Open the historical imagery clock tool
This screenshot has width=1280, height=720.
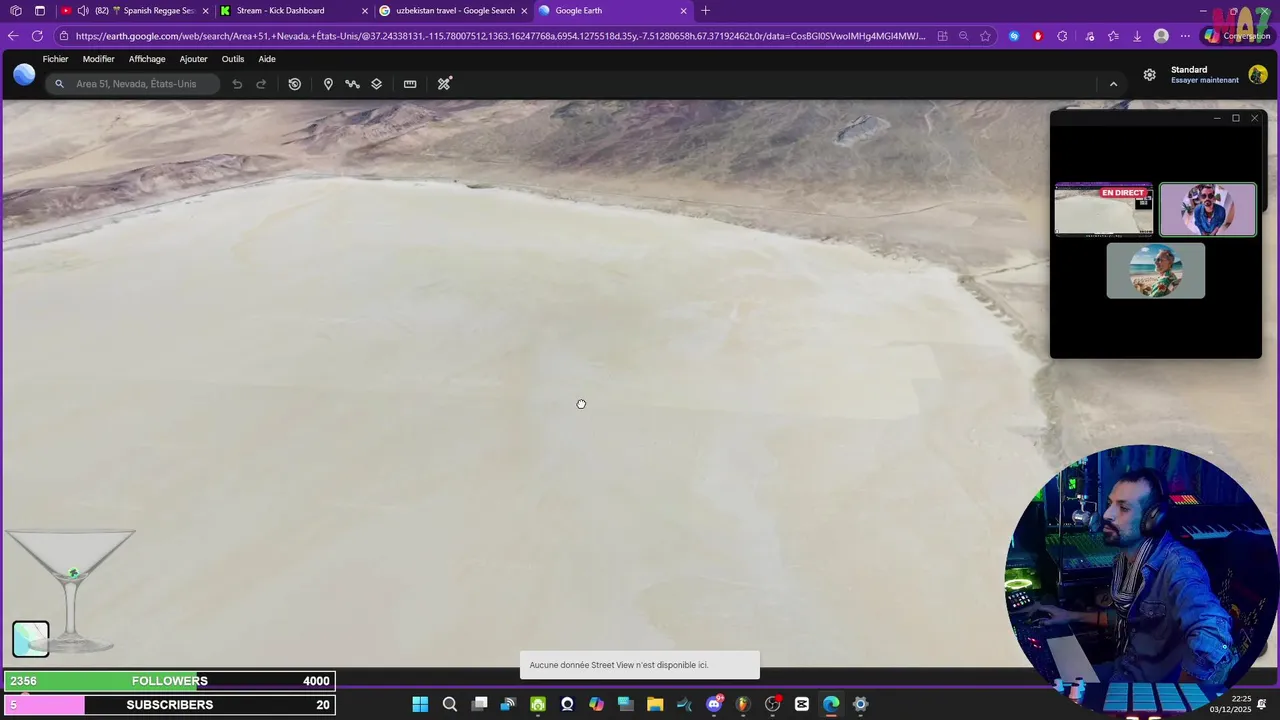[295, 84]
